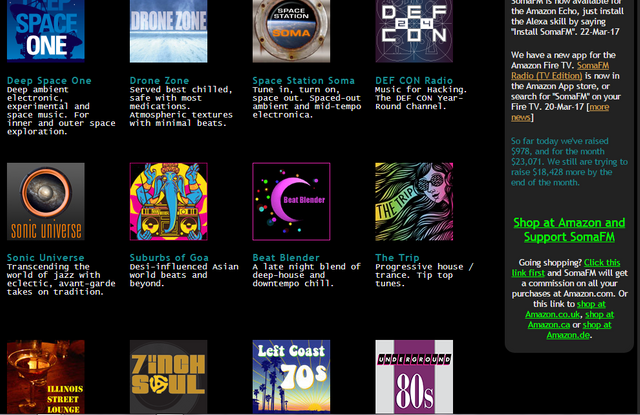
Task: Open the Illinois Street Lounge cocktail artwork
Action: [46, 377]
